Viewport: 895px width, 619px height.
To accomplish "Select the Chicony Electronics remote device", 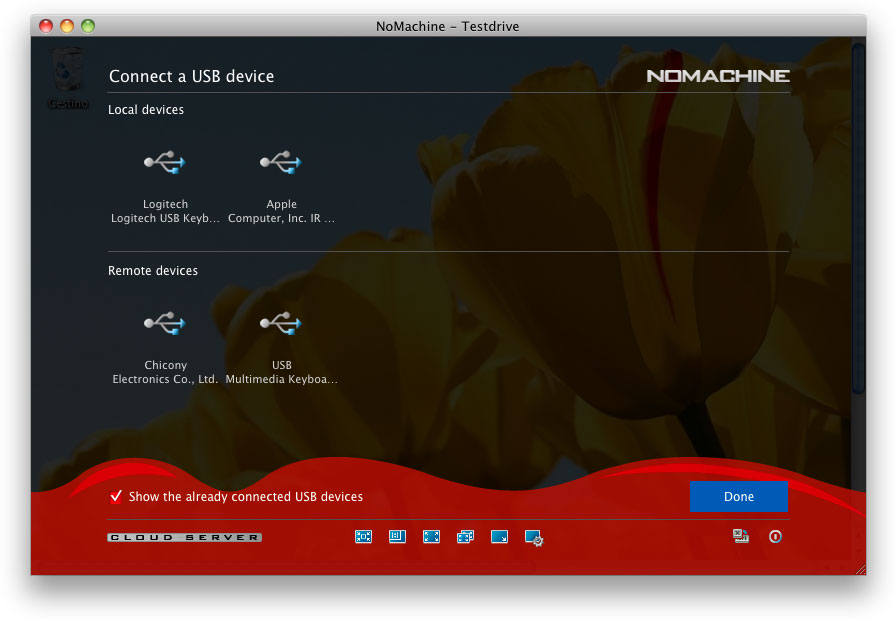I will point(165,323).
